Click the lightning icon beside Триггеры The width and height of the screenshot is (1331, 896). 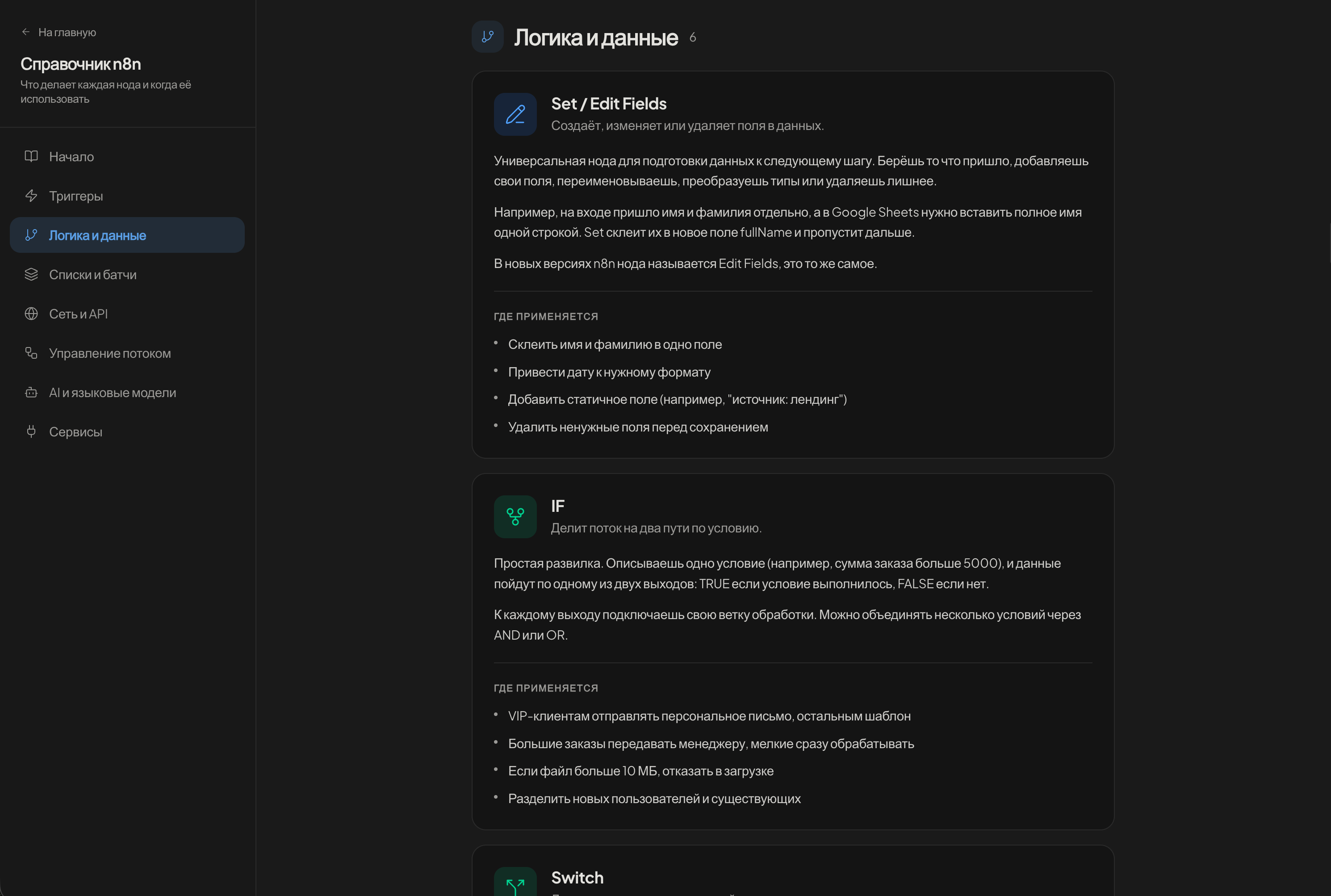pos(31,196)
